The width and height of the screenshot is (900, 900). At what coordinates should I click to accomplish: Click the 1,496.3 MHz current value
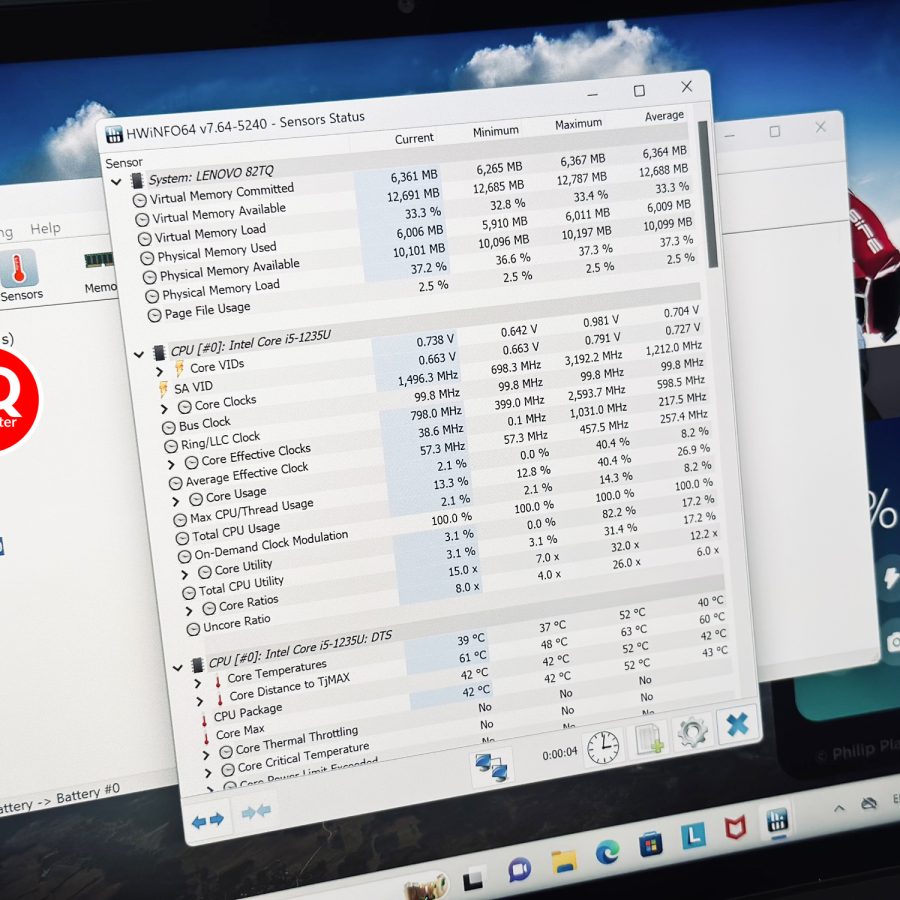pos(428,378)
